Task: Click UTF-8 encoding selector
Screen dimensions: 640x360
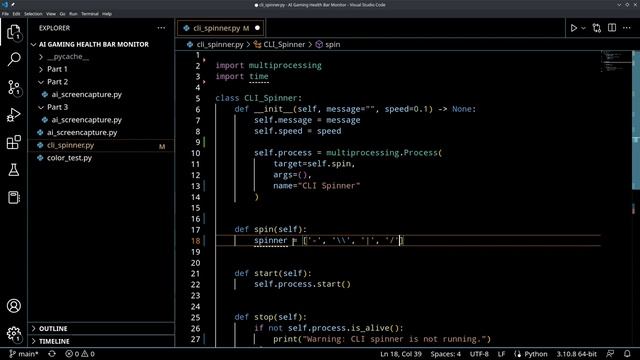Action: (x=479, y=354)
